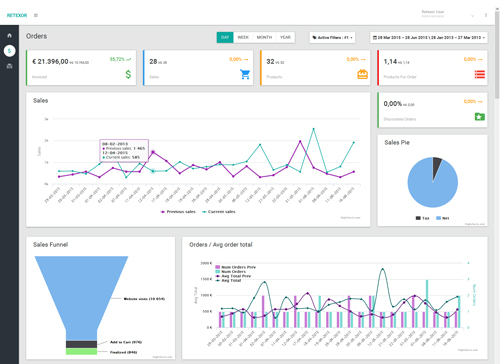Viewport: 500px width, 364px height.
Task: Switch chart period to MONTH
Action: 264,37
